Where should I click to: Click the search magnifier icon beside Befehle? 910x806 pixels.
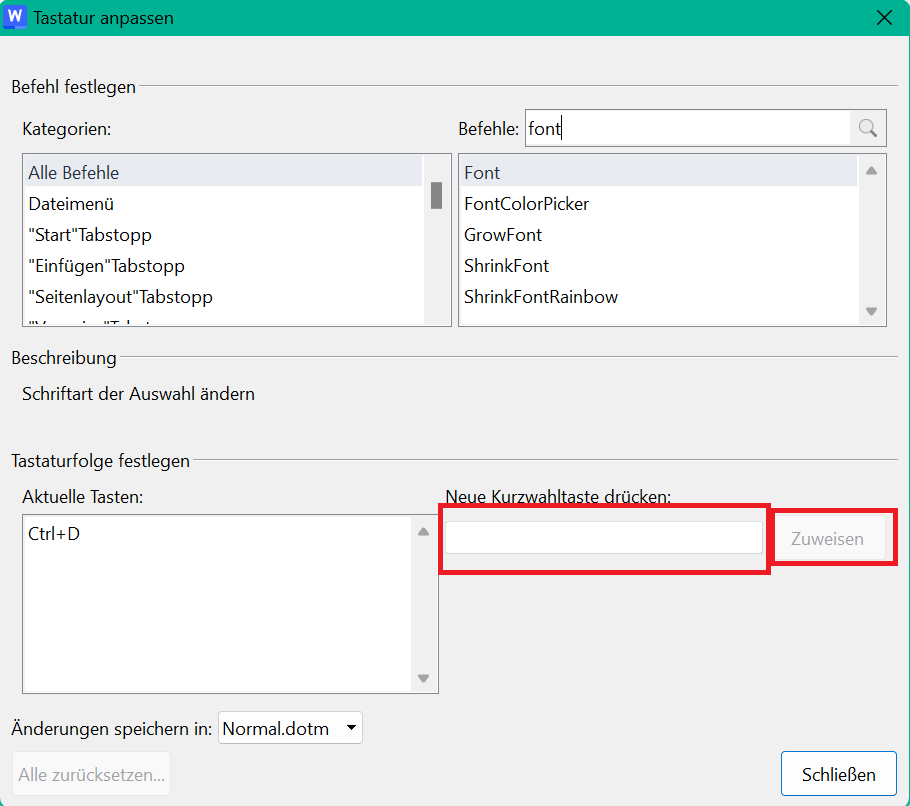click(867, 128)
